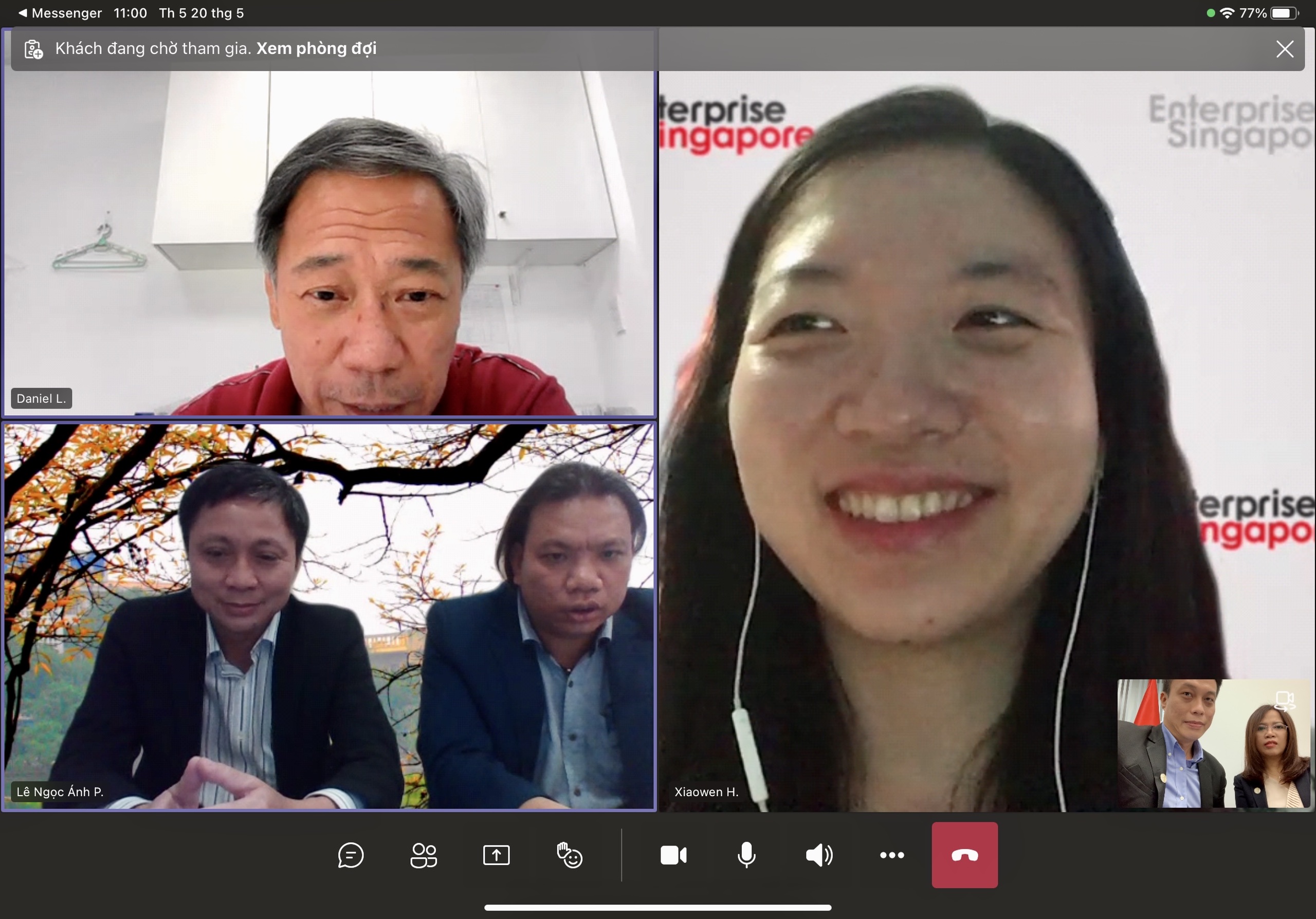Screen dimensions: 1316x919
Task: Open the meeting chat icon
Action: coord(350,855)
